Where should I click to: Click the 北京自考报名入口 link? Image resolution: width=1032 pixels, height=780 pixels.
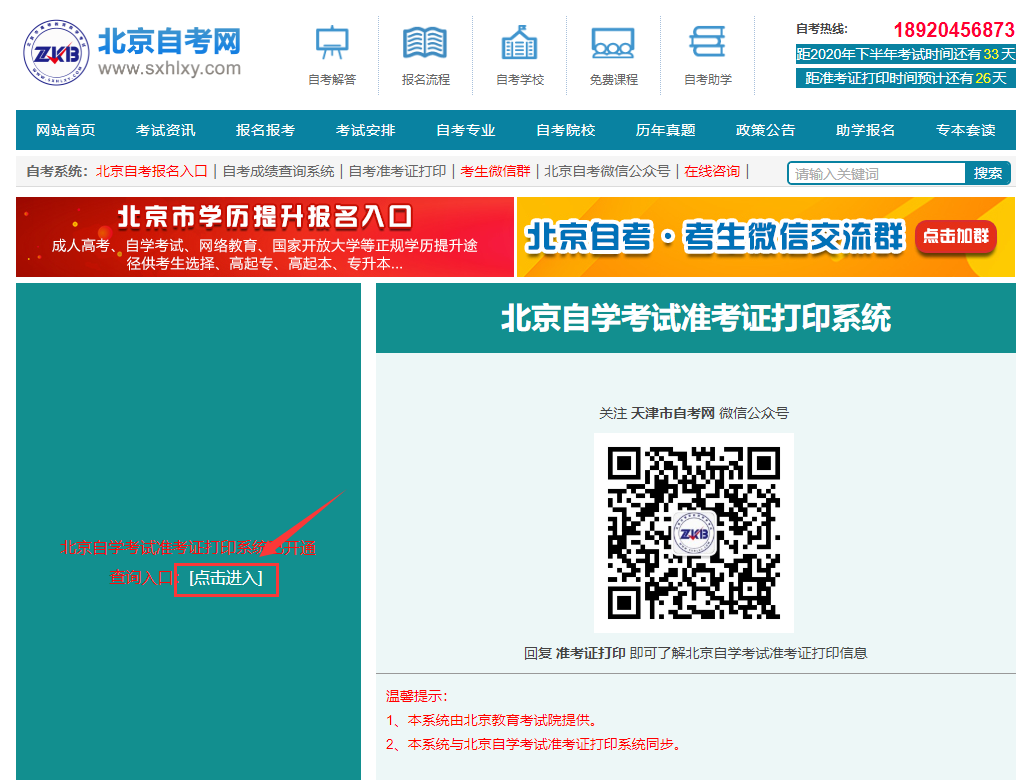pos(152,171)
